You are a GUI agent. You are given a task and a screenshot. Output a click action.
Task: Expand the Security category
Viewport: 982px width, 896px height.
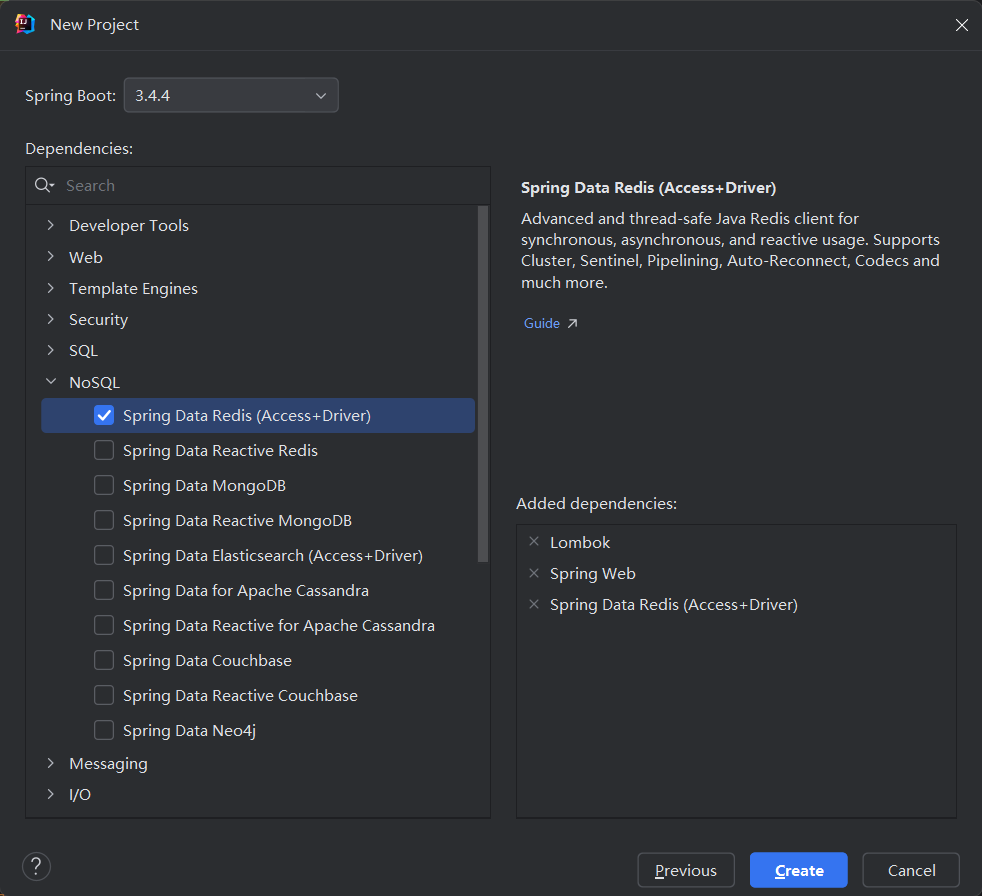tap(51, 319)
